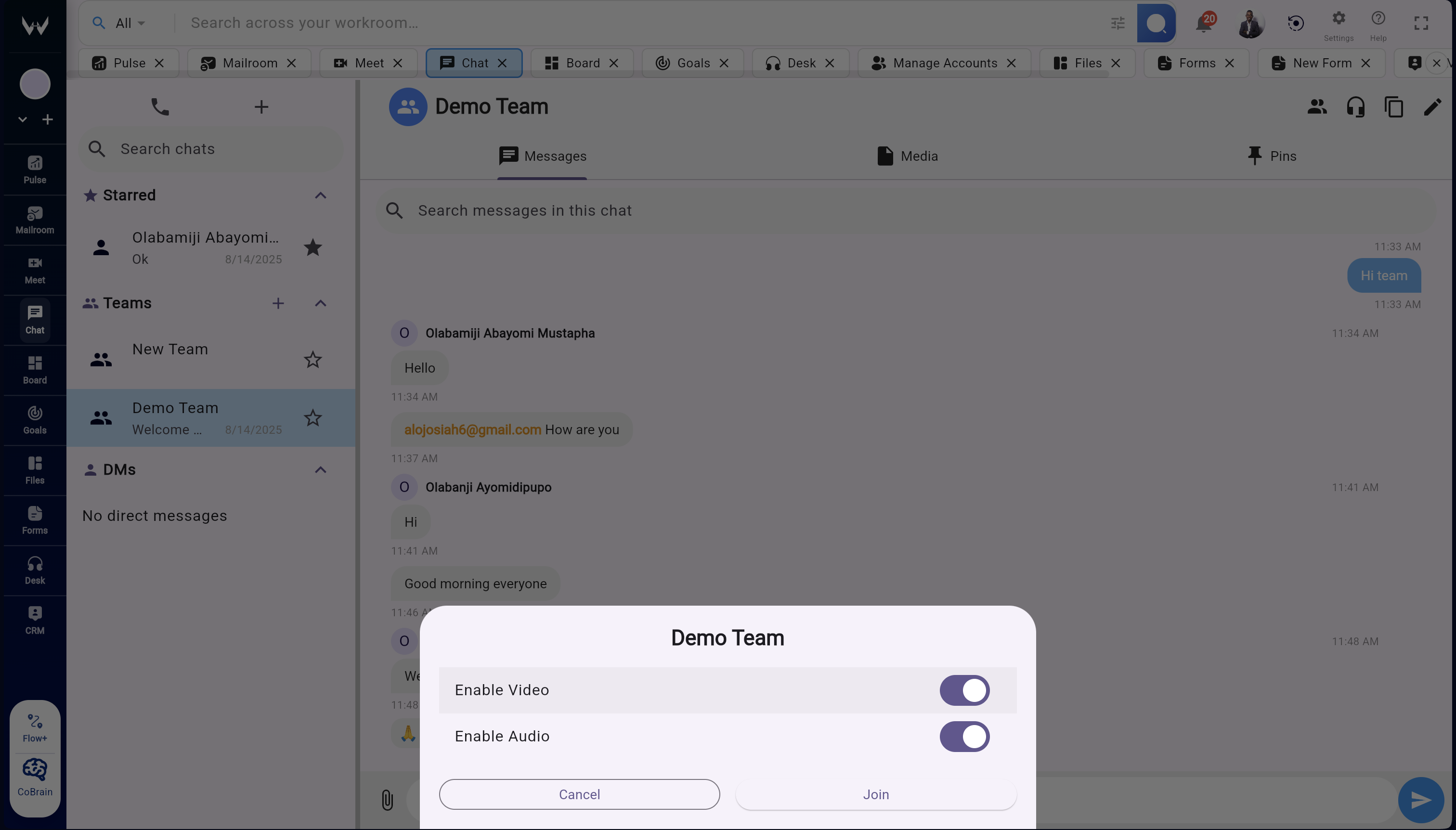Start a headset call for Demo Team
The width and height of the screenshot is (1456, 830).
(1355, 106)
